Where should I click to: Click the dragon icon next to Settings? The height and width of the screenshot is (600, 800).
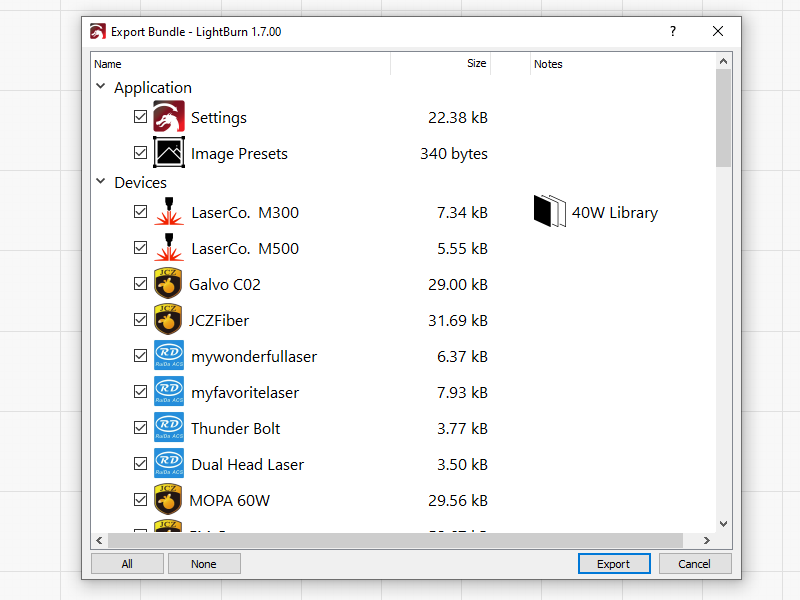(168, 118)
